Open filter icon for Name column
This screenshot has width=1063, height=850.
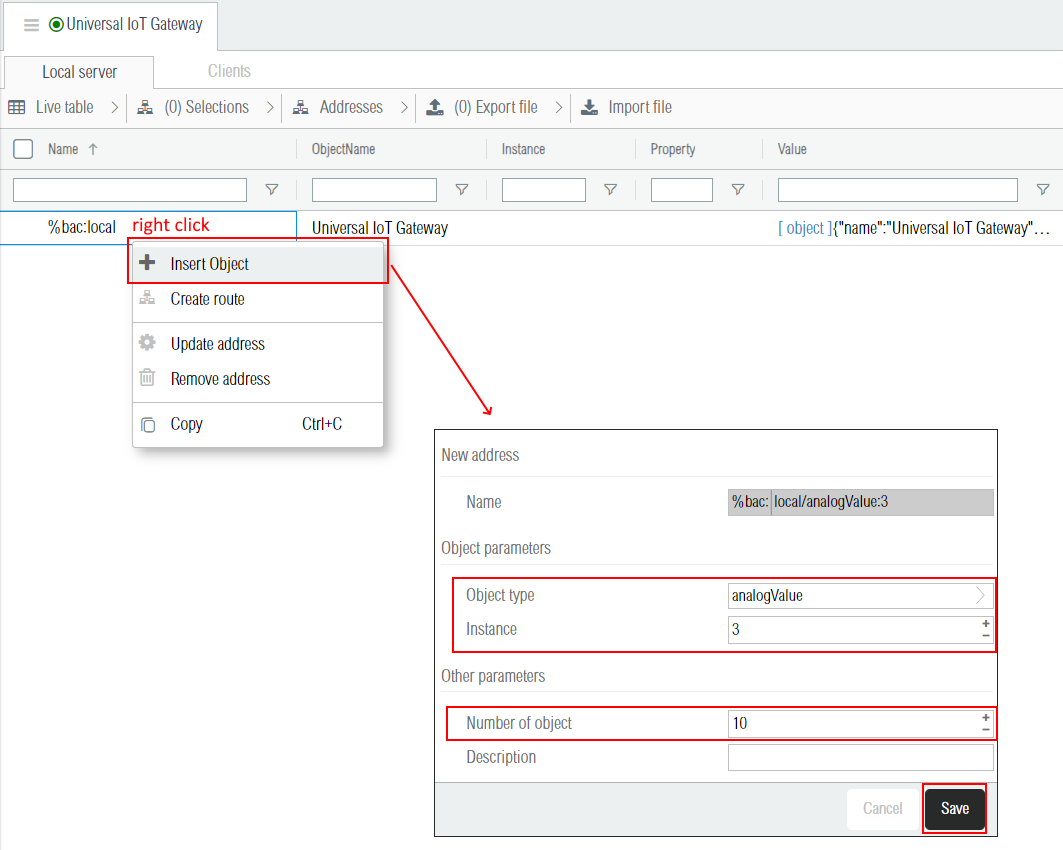[271, 190]
